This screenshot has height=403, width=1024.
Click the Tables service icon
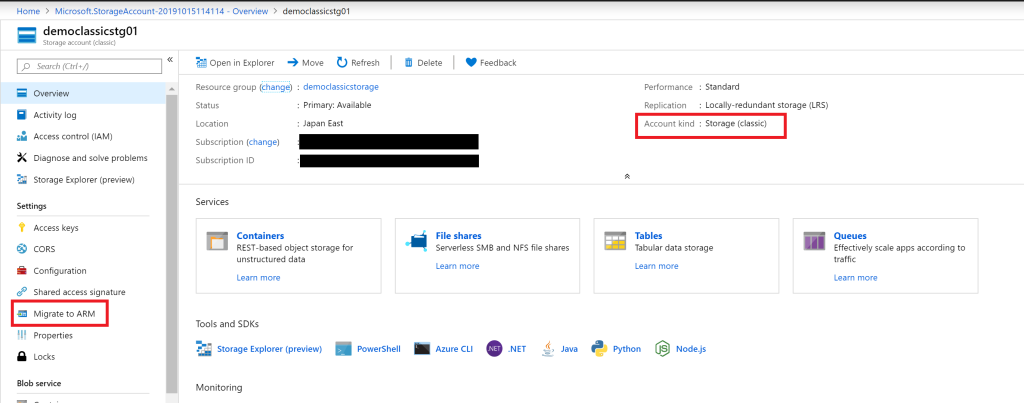615,241
